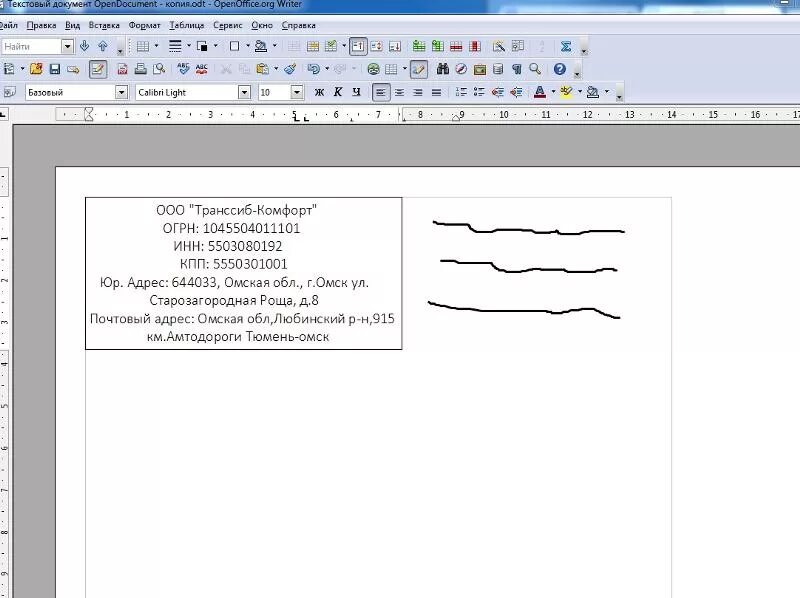The height and width of the screenshot is (598, 800).
Task: Open the Сервис menu
Action: (x=228, y=25)
